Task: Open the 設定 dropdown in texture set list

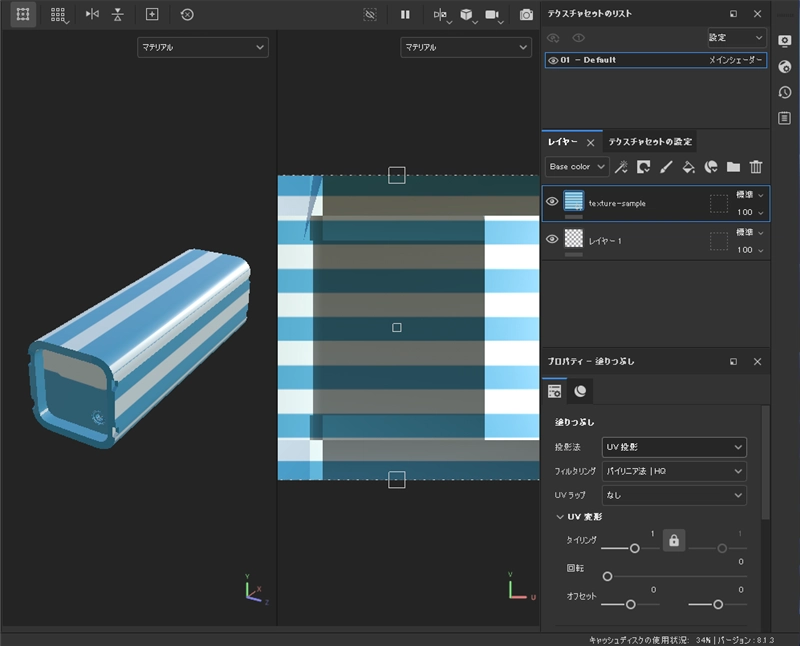Action: 736,38
